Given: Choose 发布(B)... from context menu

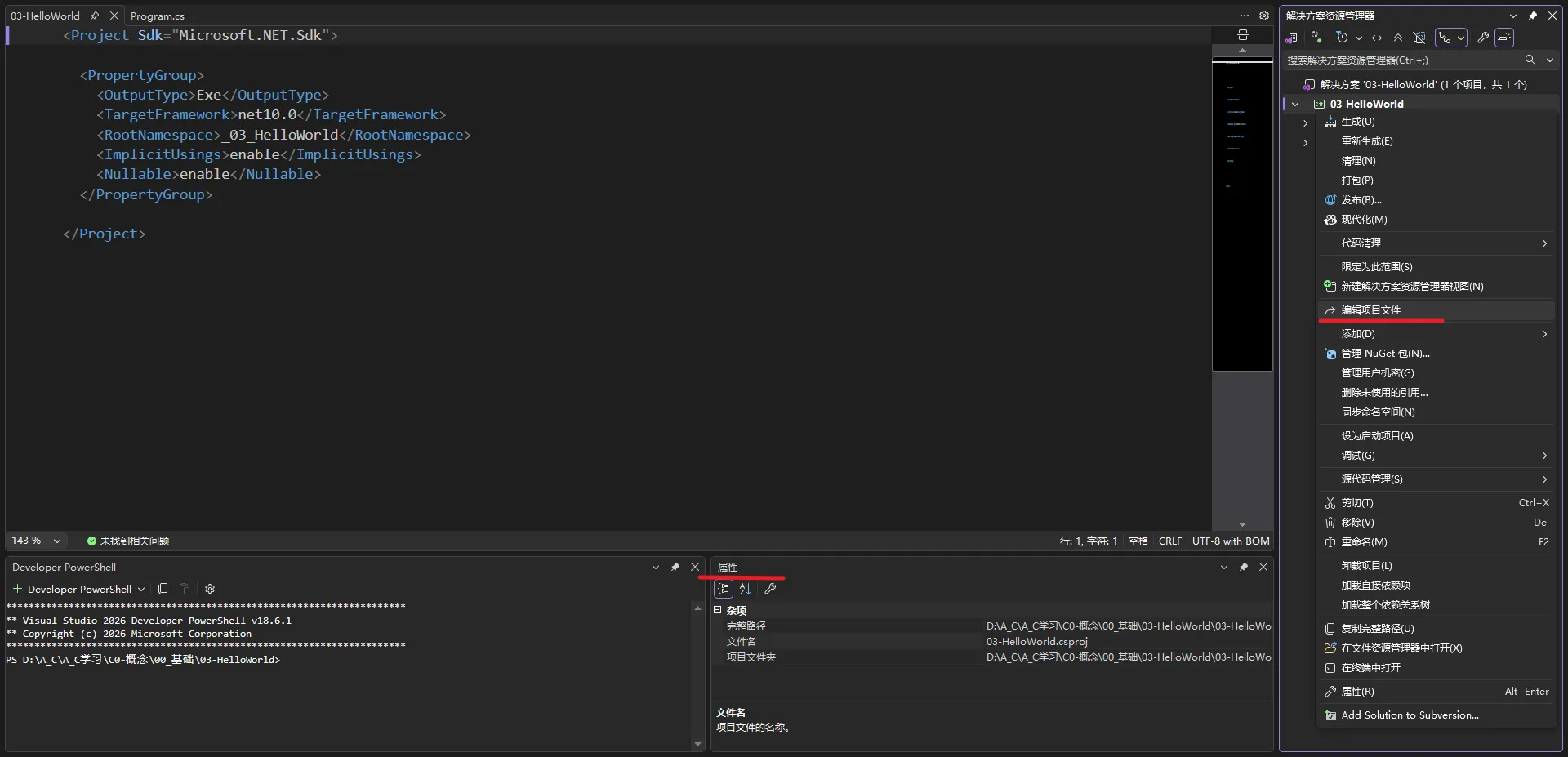Looking at the screenshot, I should pos(1436,200).
